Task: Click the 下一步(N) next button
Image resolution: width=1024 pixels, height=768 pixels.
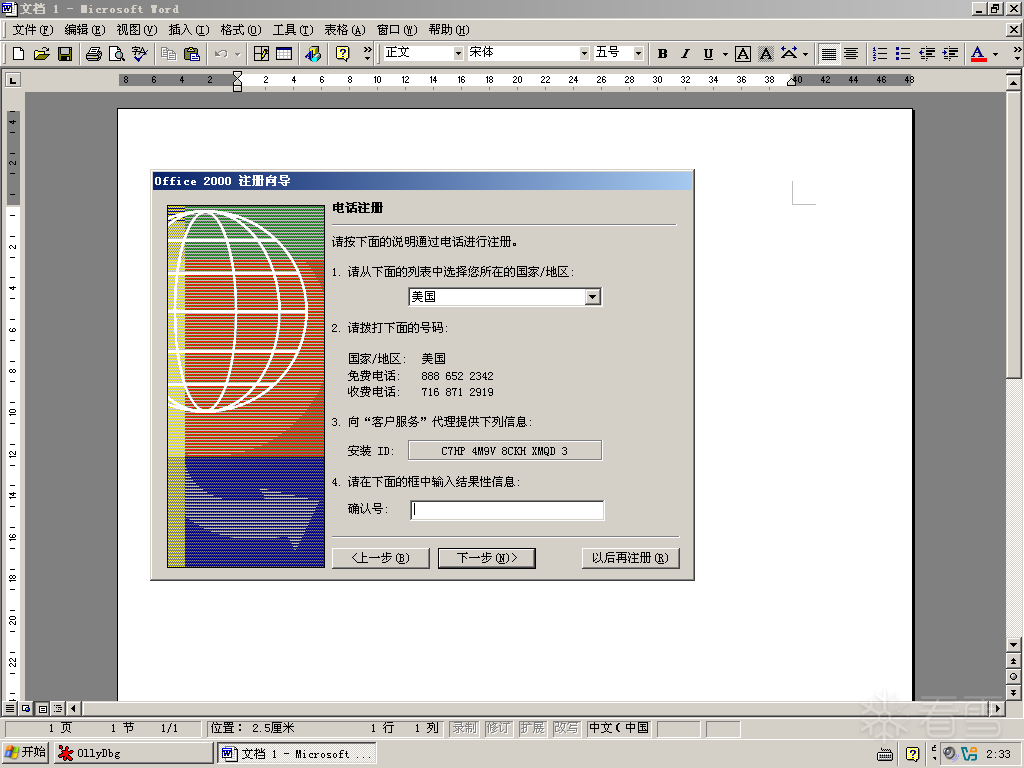Action: pos(487,558)
